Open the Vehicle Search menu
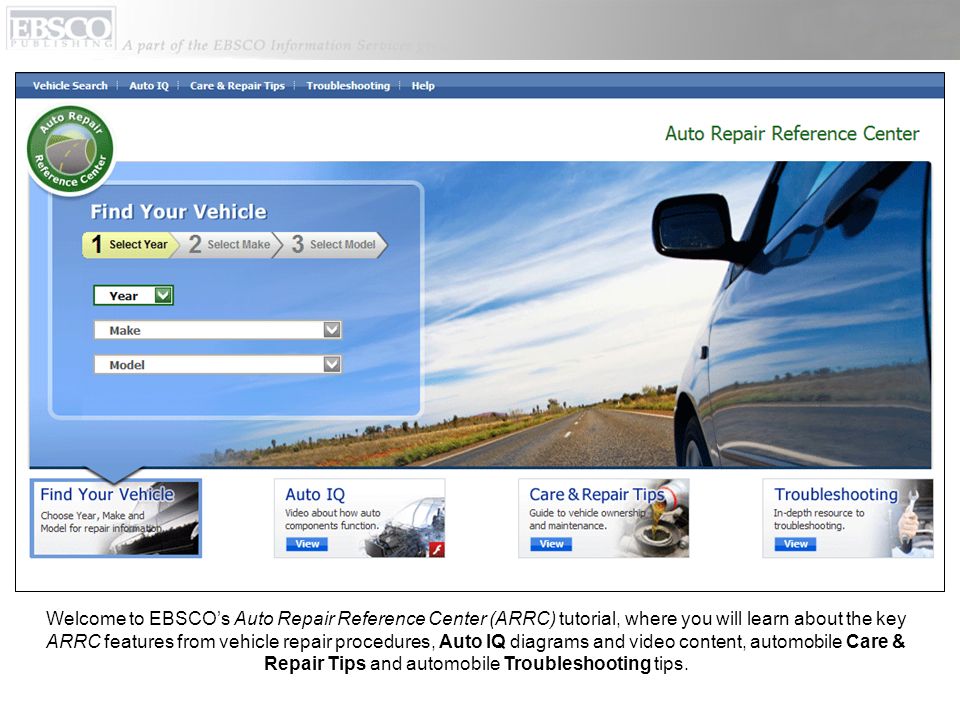 click(x=70, y=86)
